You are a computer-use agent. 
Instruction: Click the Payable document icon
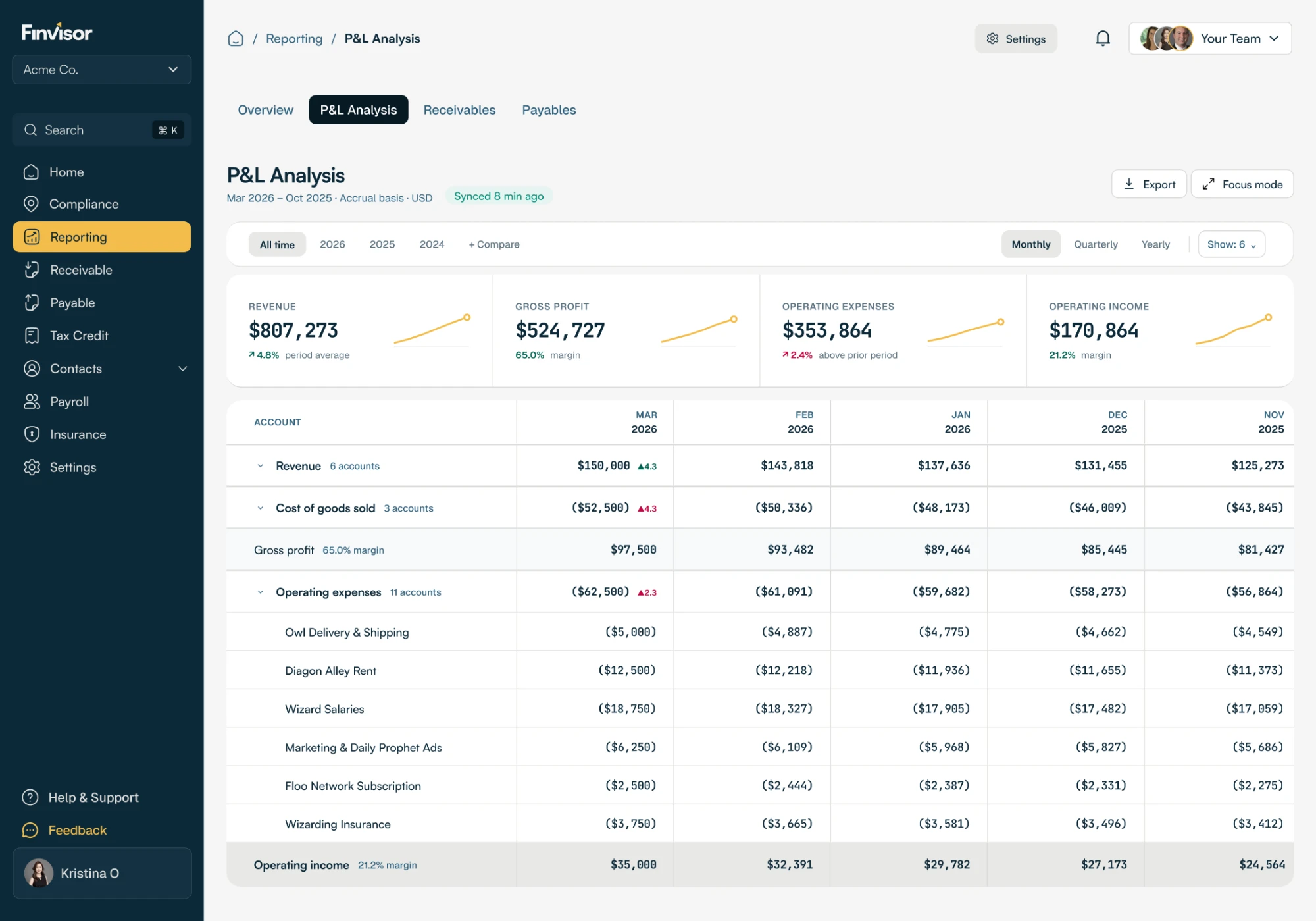(32, 303)
